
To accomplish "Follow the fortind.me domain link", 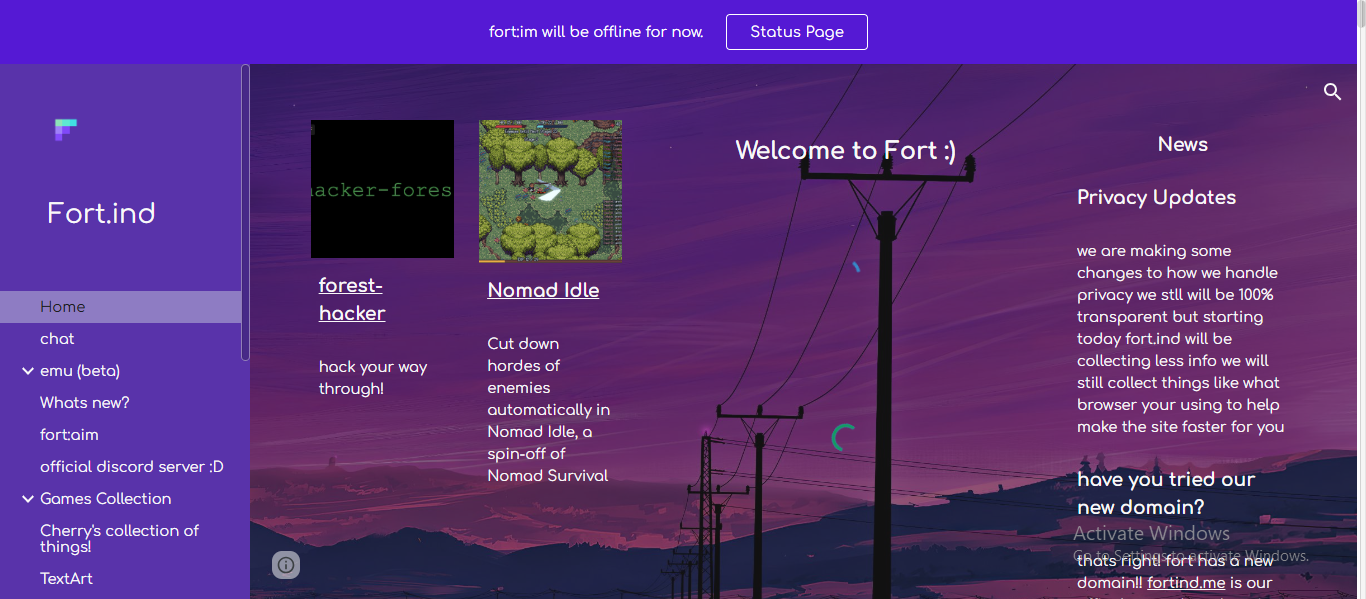I will (x=1186, y=583).
